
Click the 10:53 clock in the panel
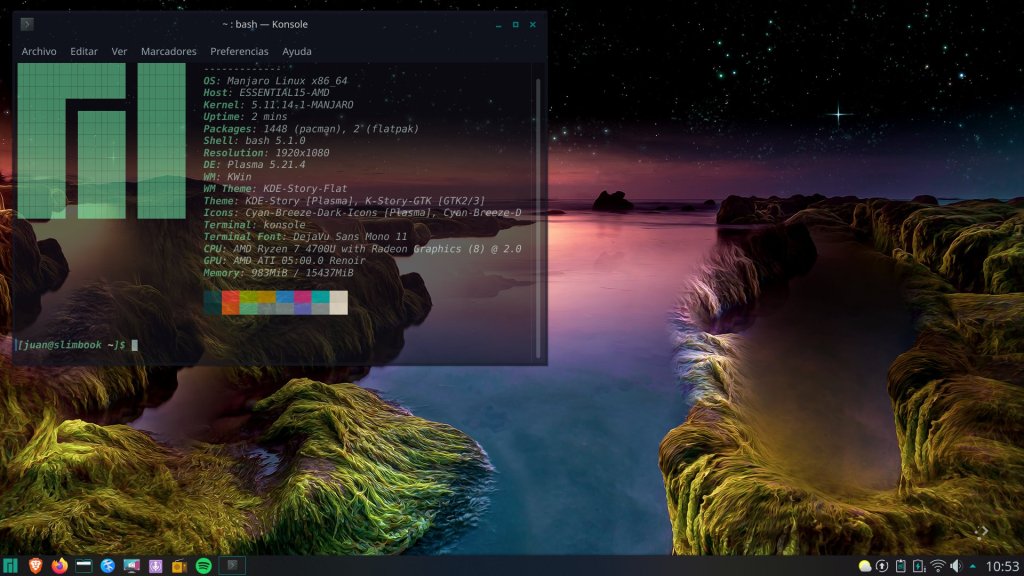[x=1001, y=566]
